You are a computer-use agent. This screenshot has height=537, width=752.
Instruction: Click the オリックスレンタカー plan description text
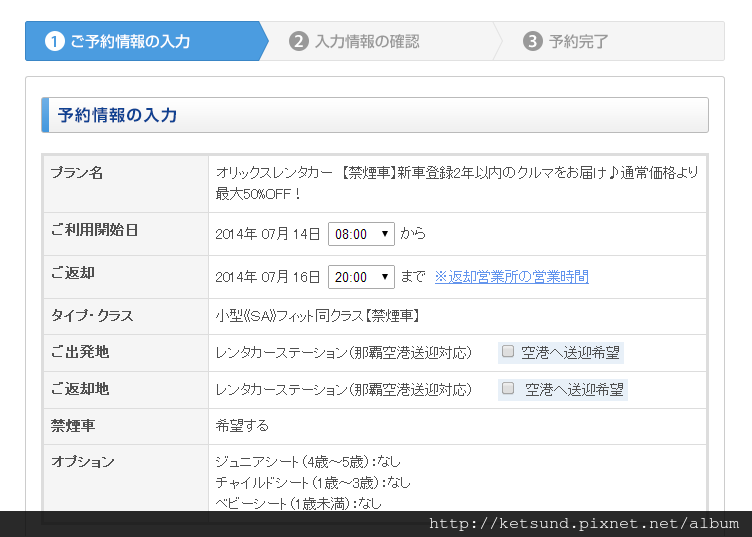(457, 183)
